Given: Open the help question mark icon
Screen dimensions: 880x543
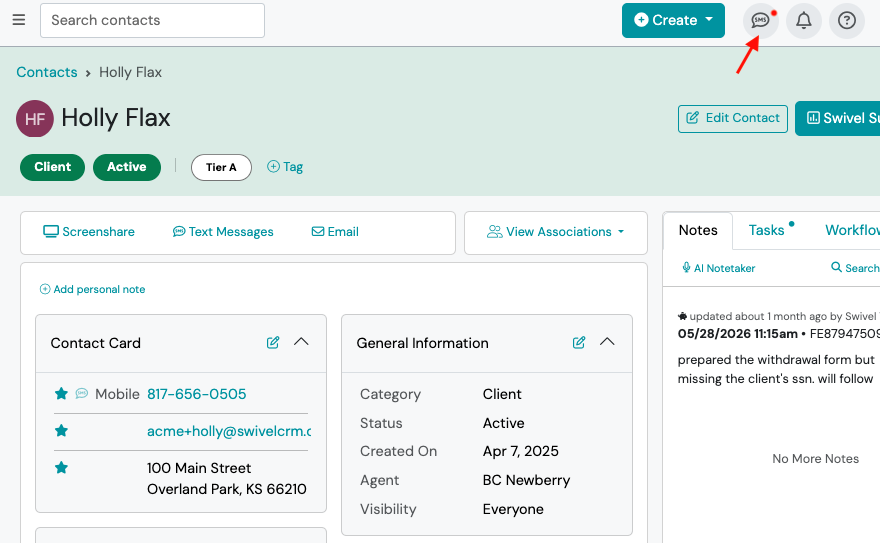Looking at the screenshot, I should pyautogui.click(x=846, y=21).
